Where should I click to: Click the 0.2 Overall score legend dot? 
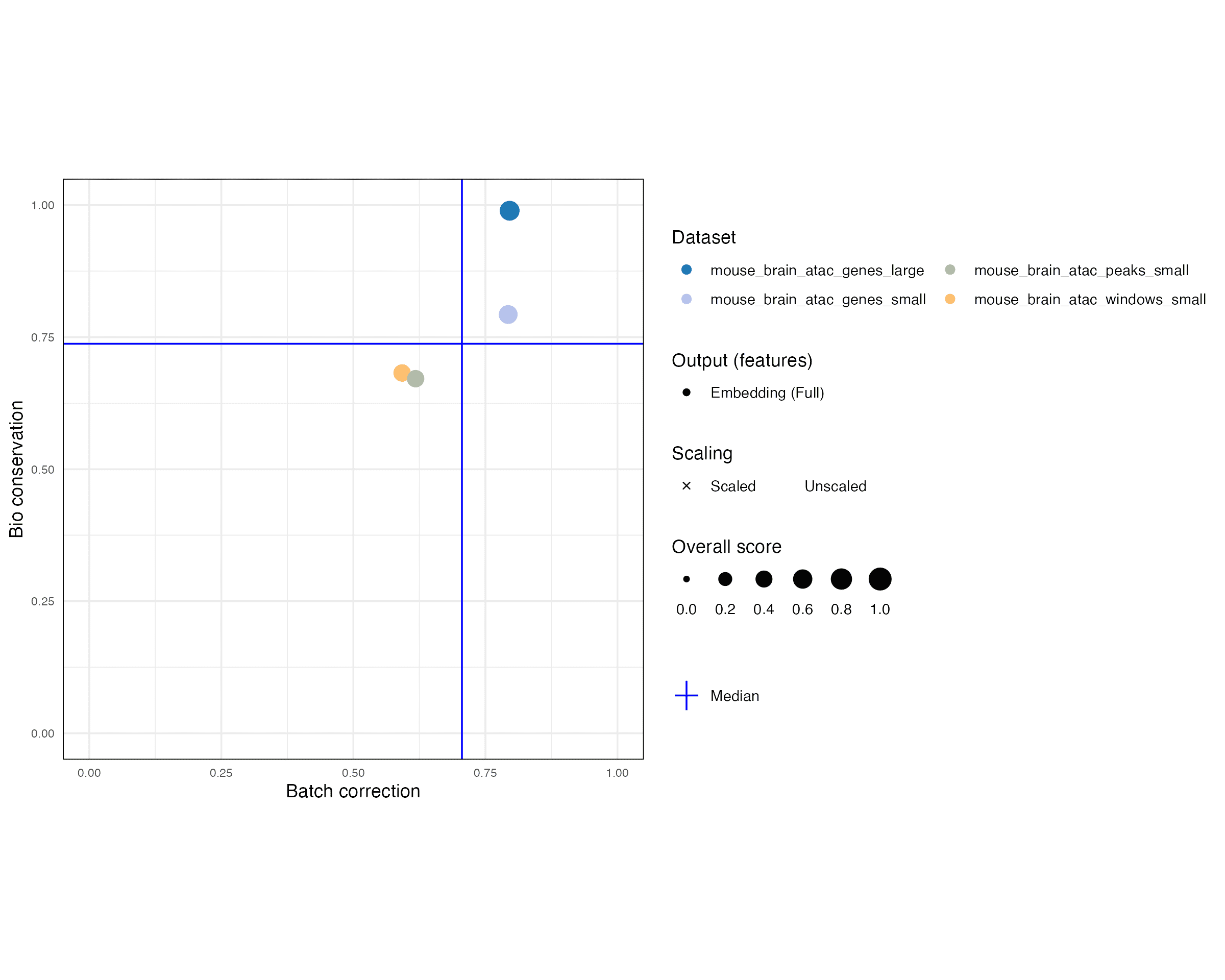(725, 579)
